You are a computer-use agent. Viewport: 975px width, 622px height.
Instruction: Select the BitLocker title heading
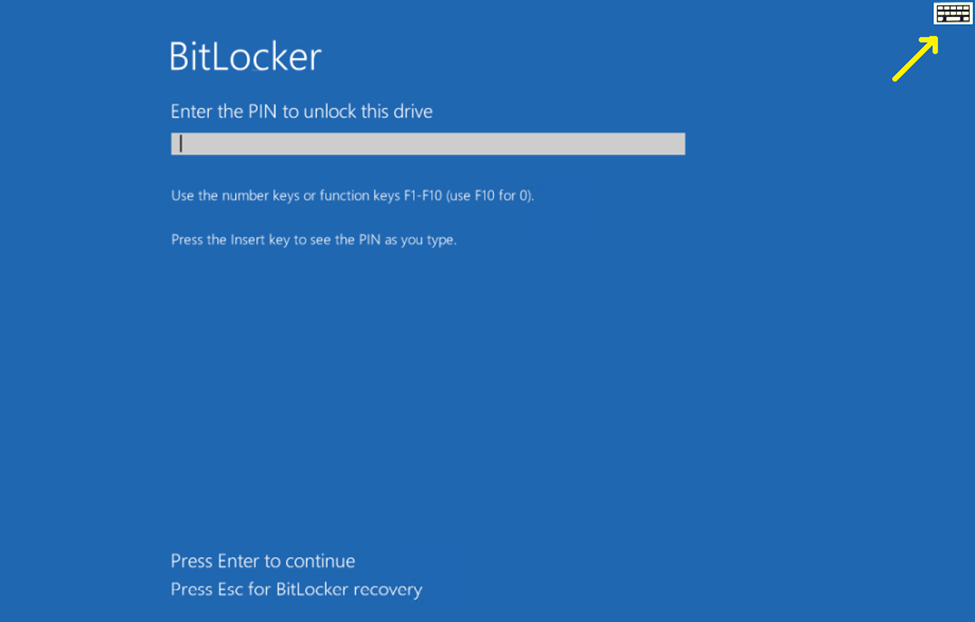click(x=245, y=57)
